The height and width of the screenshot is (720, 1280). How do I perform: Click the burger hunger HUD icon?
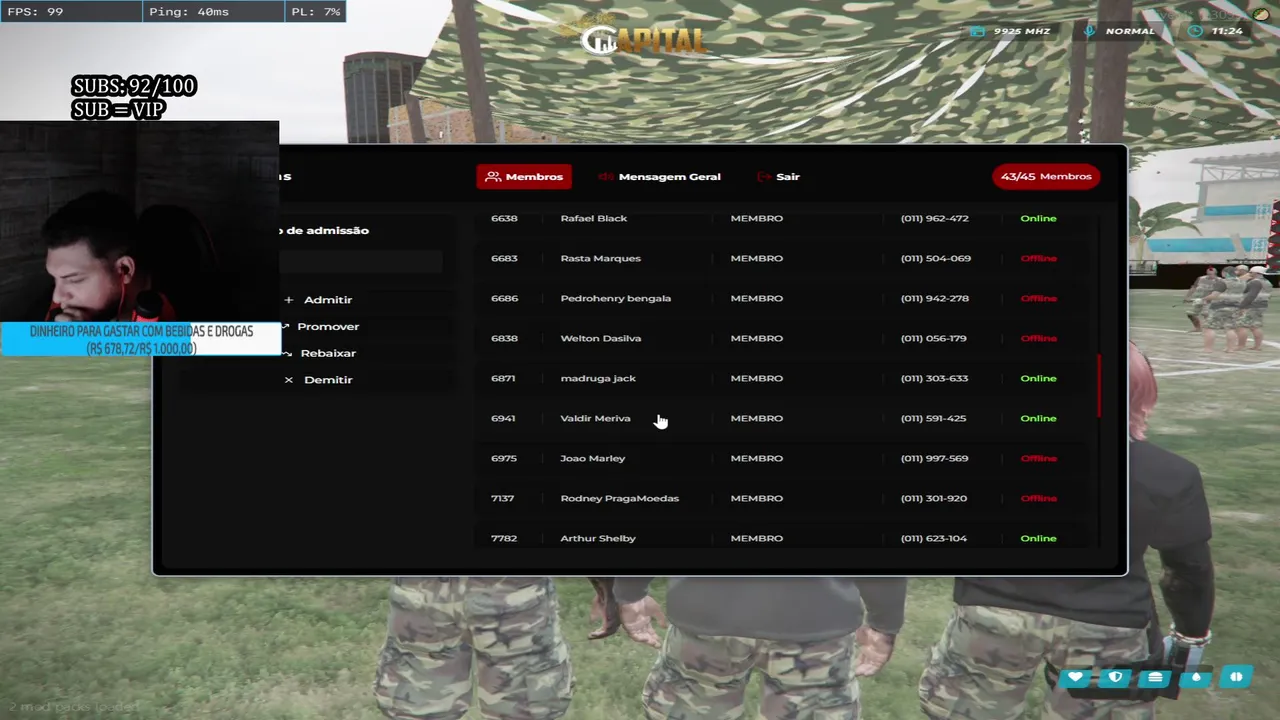click(1156, 677)
